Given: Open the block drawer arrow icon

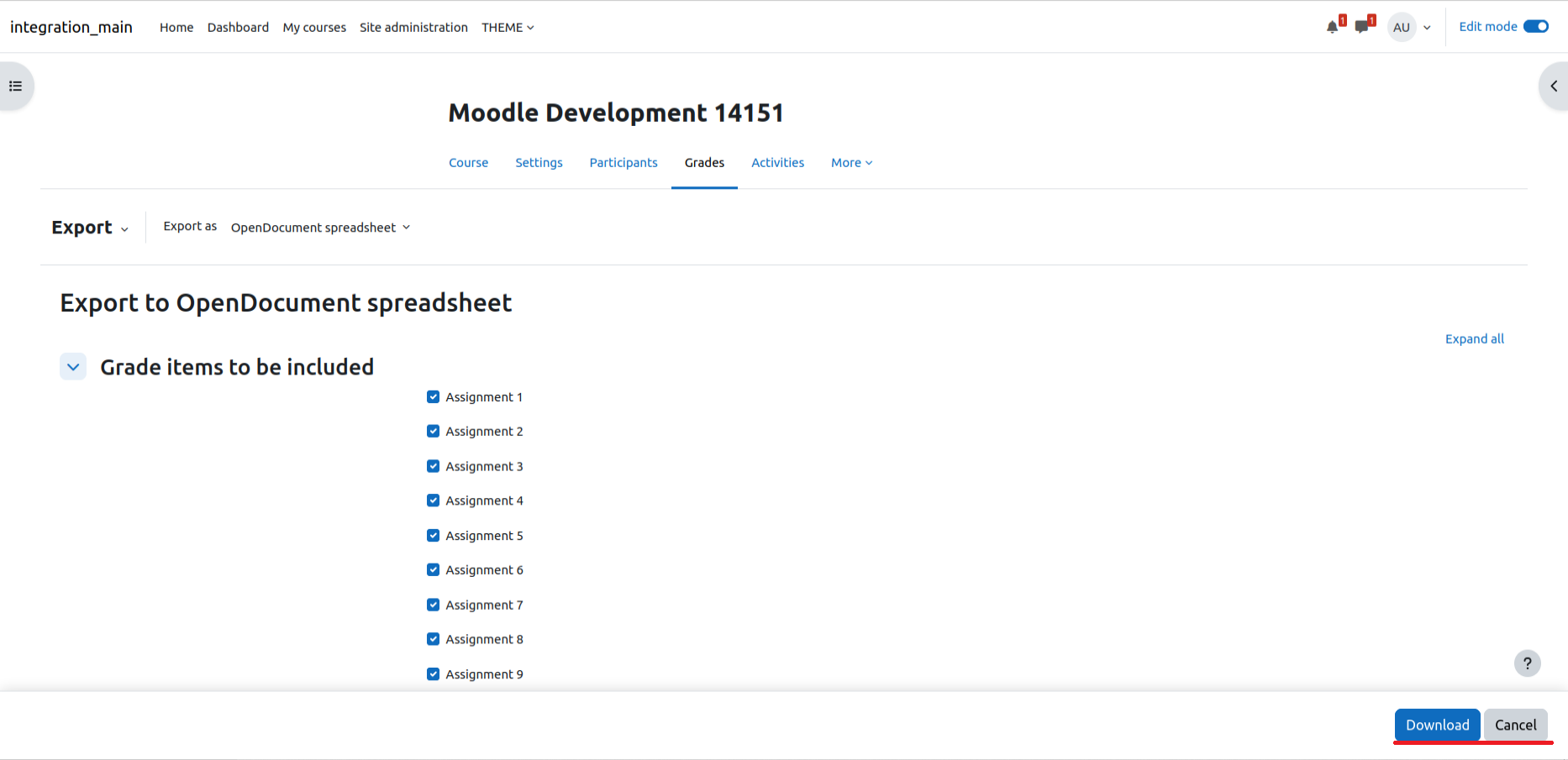Looking at the screenshot, I should point(1554,86).
